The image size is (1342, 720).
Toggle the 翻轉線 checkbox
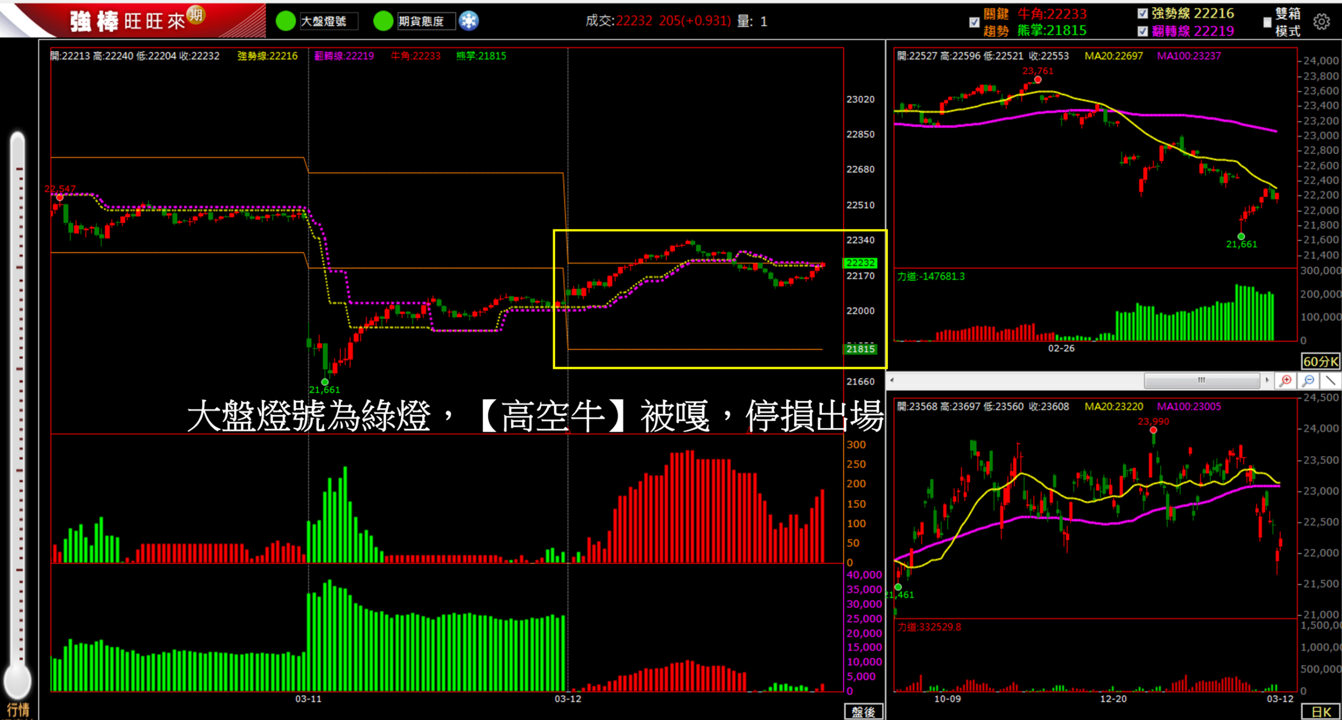coord(1143,31)
